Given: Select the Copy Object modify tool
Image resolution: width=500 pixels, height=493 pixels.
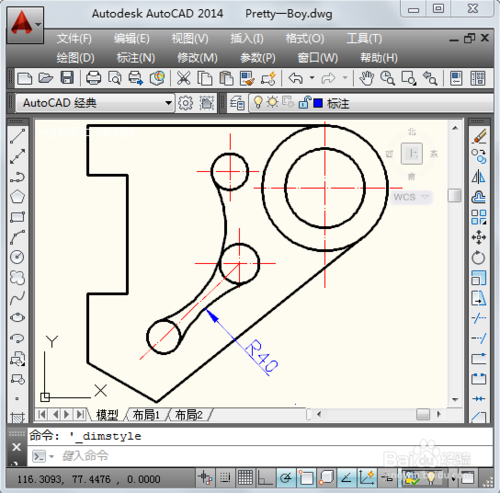Looking at the screenshot, I should [479, 156].
